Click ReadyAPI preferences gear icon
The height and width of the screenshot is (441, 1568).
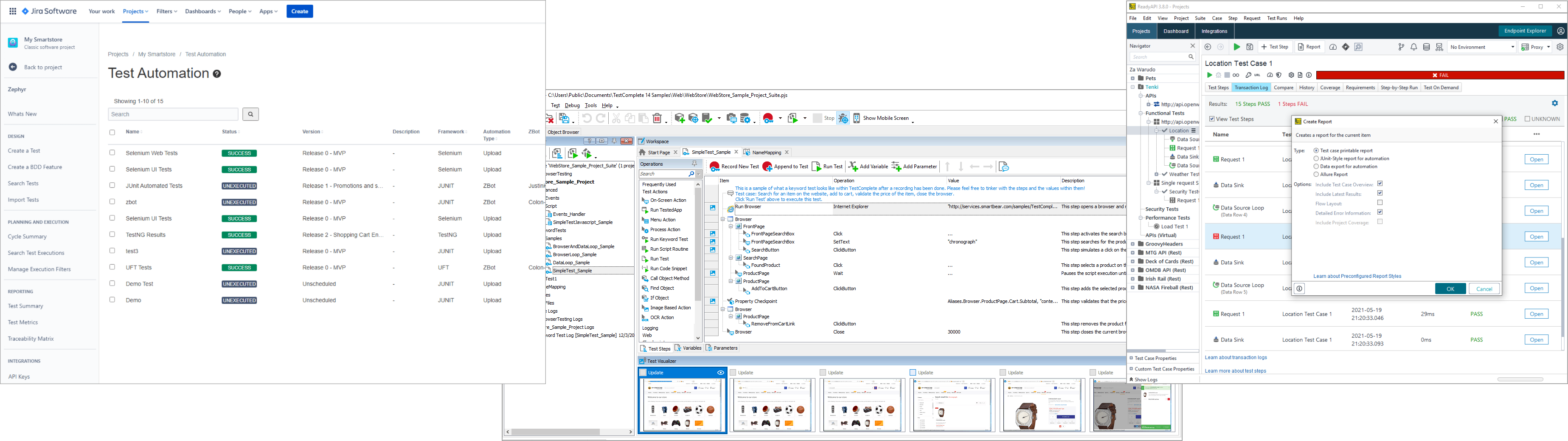click(x=1560, y=47)
